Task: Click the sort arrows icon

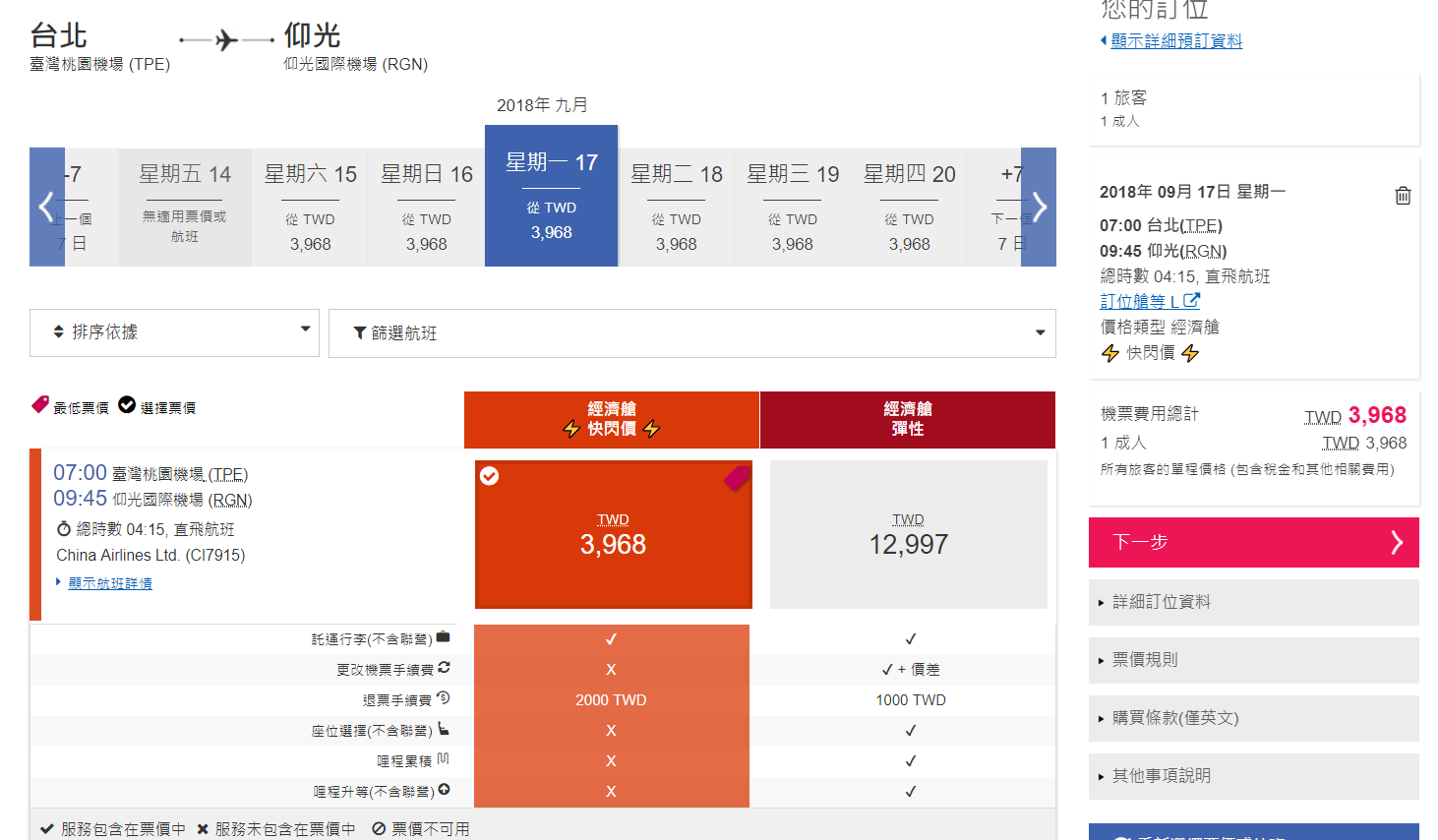Action: [59, 332]
